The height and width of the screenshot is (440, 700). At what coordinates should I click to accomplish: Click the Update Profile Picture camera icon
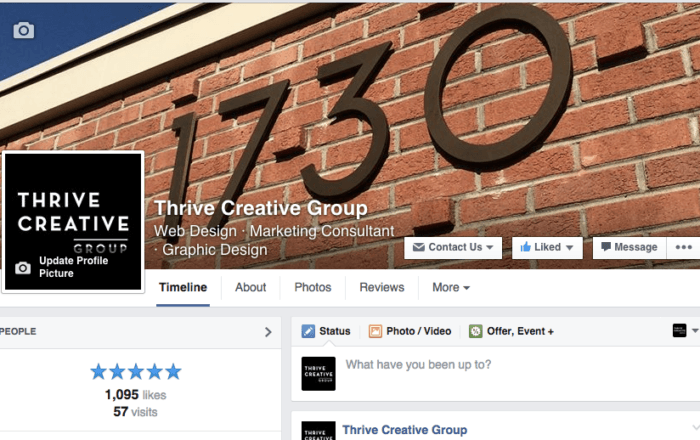(23, 268)
